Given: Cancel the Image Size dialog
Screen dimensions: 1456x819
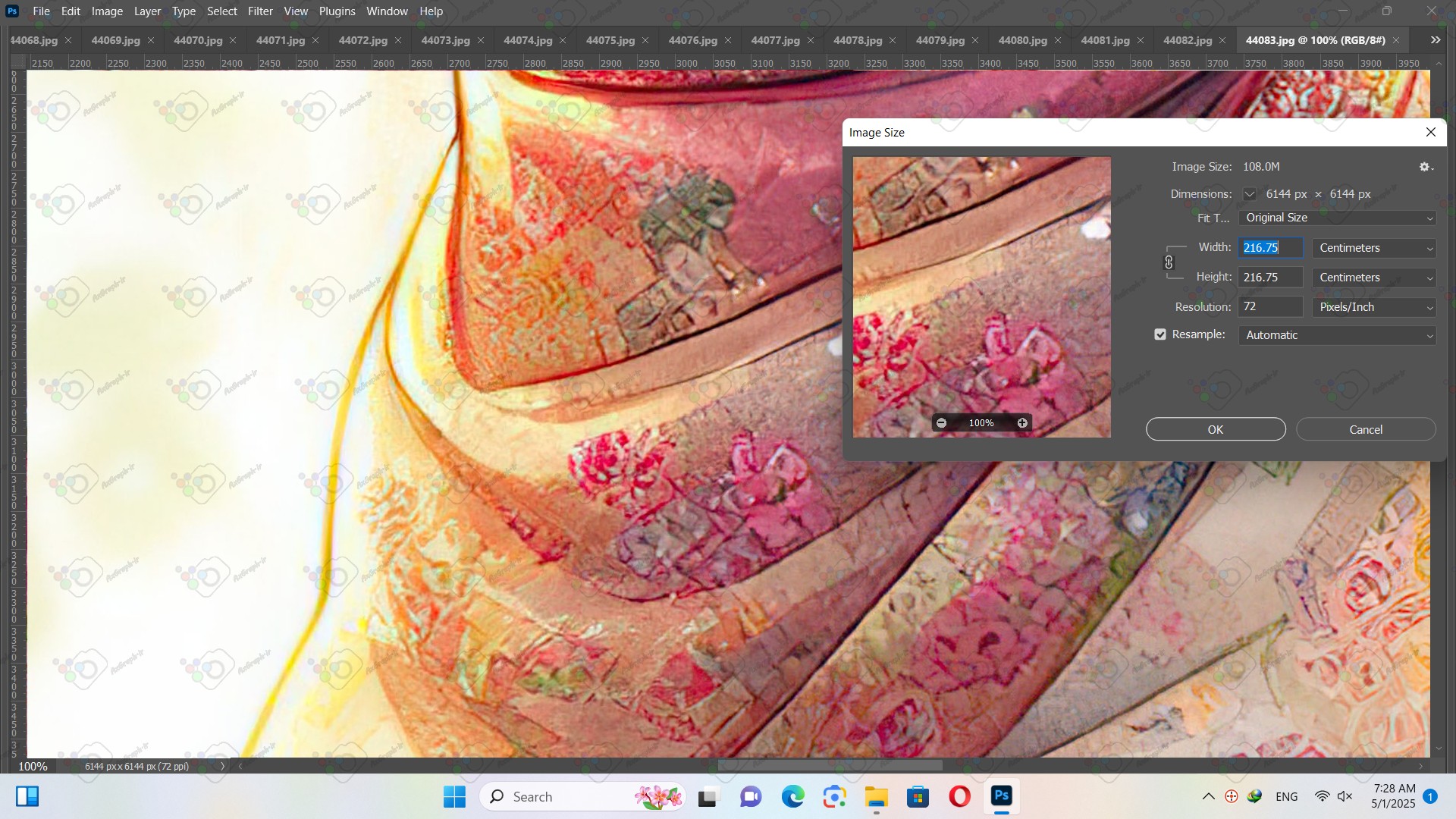Looking at the screenshot, I should pyautogui.click(x=1366, y=429).
